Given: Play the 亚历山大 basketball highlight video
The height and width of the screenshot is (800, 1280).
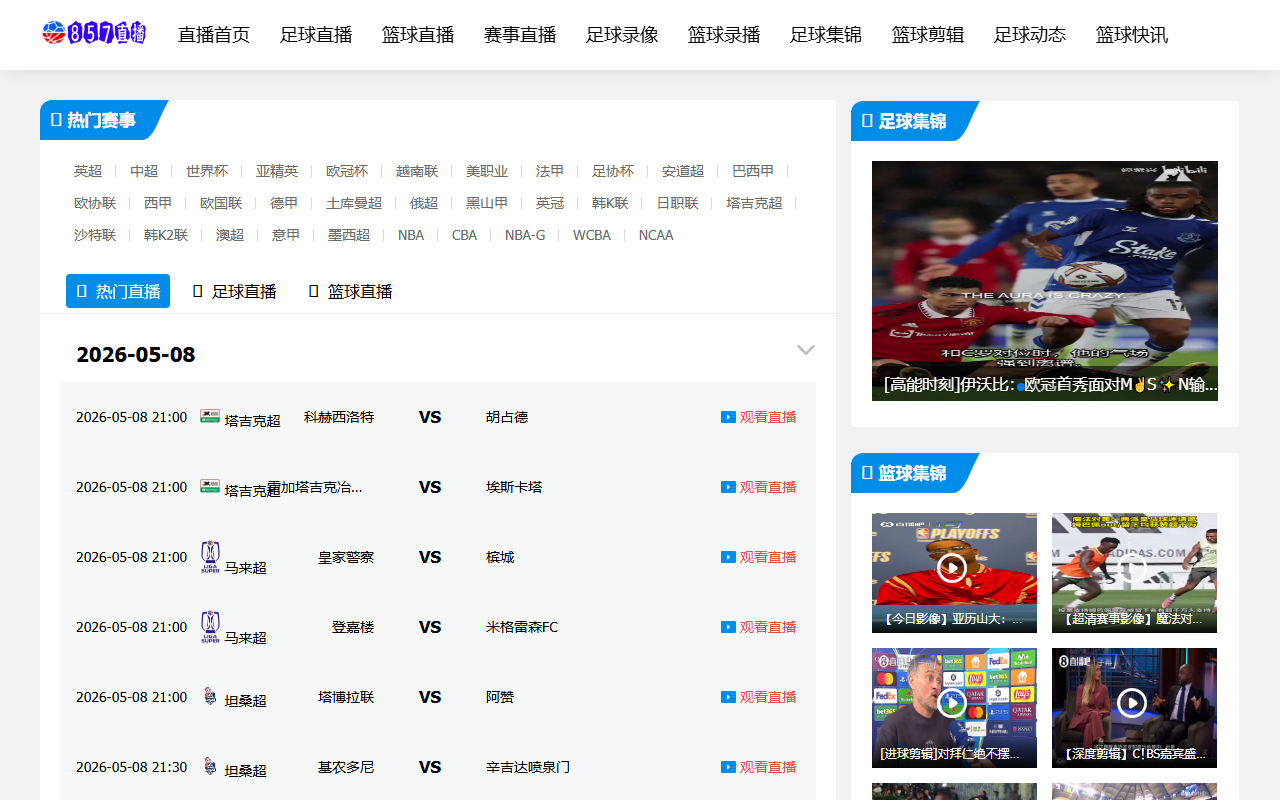Looking at the screenshot, I should (952, 568).
